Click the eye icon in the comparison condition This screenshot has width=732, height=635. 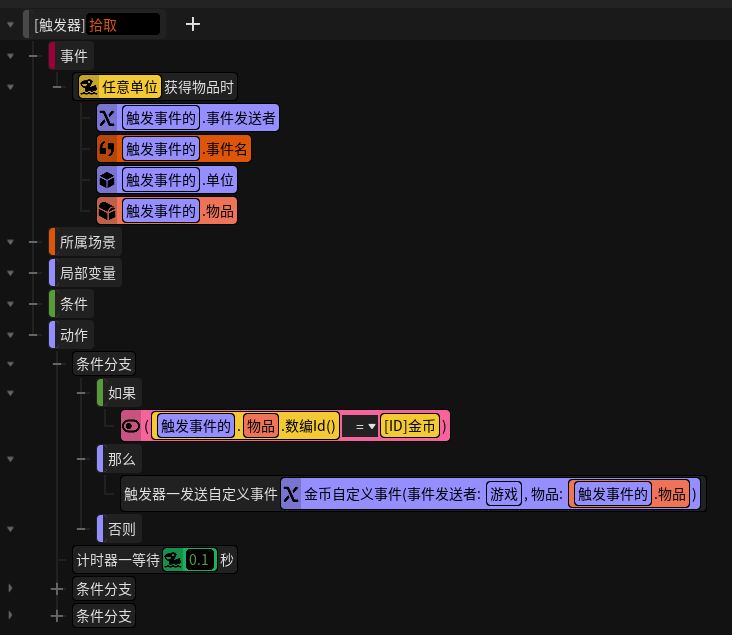[131, 426]
